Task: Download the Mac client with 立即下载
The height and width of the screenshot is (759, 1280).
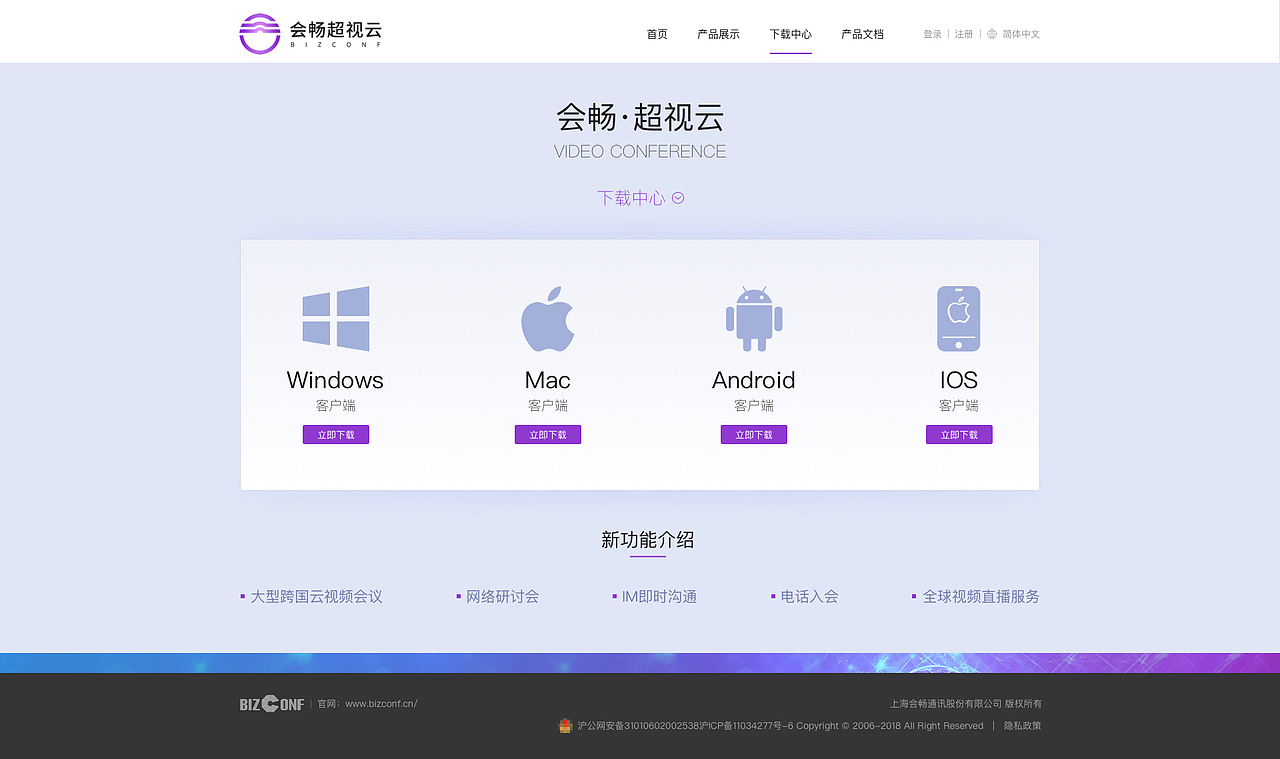Action: click(548, 435)
